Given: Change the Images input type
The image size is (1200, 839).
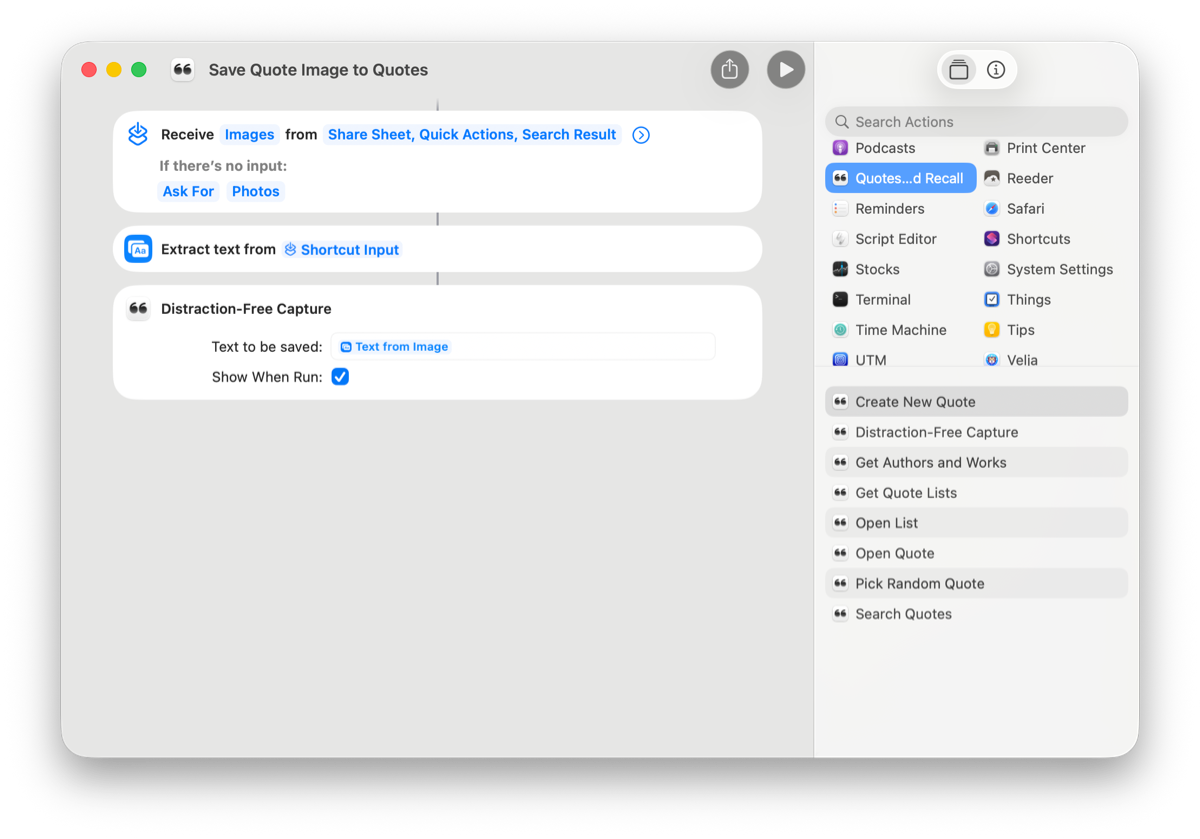Looking at the screenshot, I should click(x=249, y=135).
